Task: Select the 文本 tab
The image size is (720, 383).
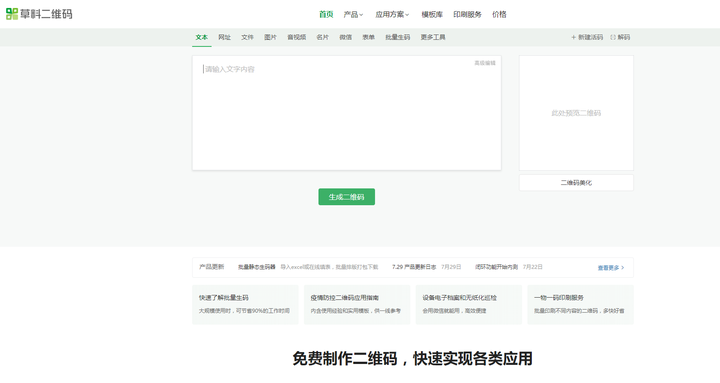Action: coord(202,37)
